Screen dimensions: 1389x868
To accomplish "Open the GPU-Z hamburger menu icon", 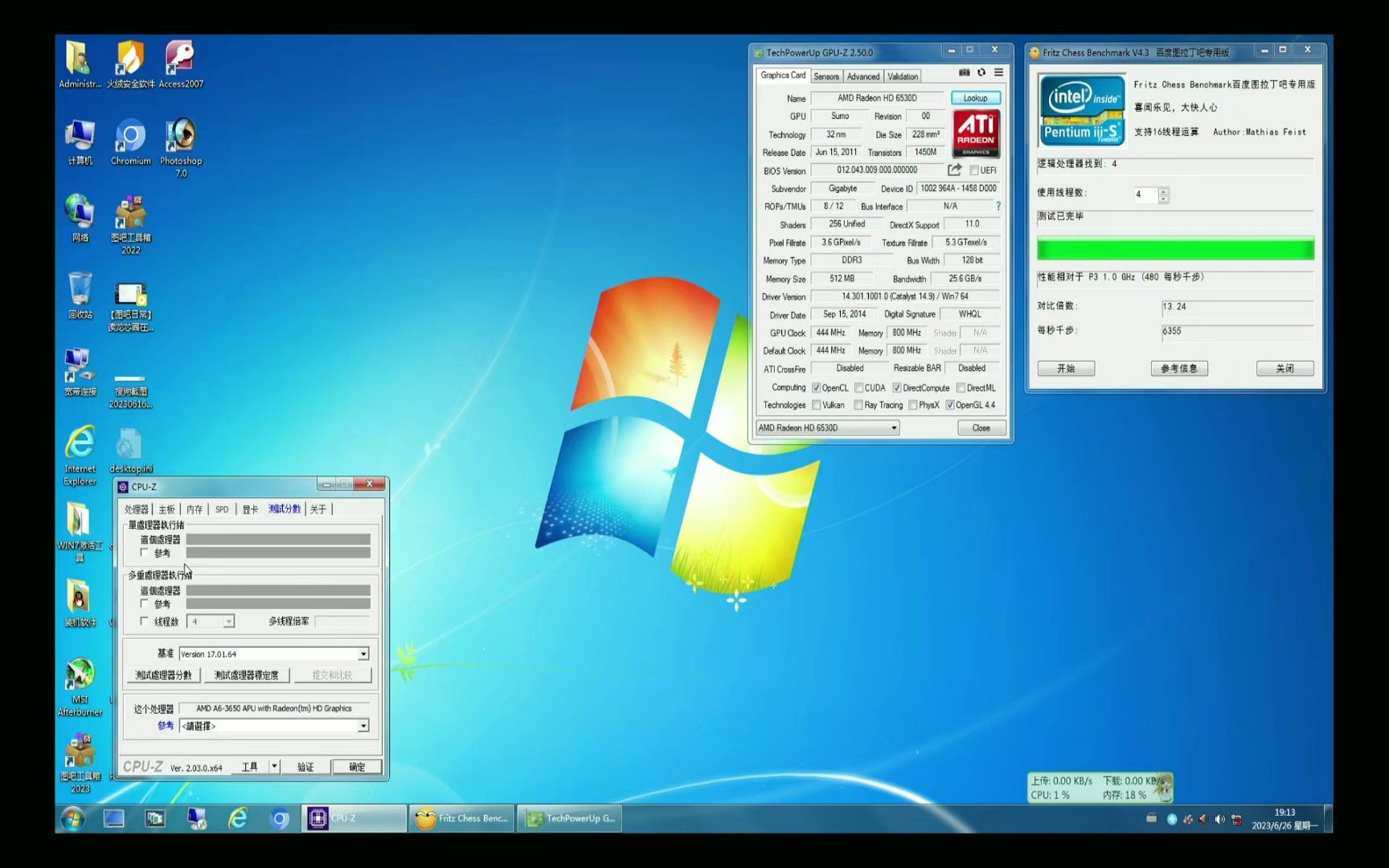I will [x=998, y=72].
